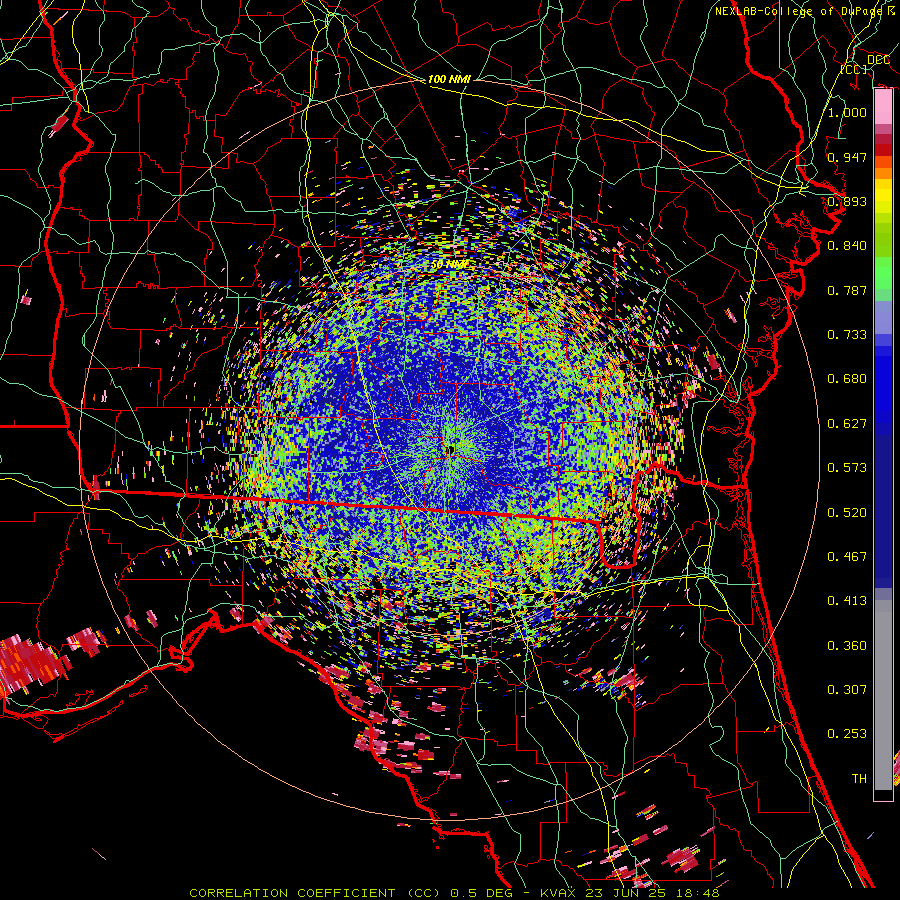Click the pink segment of the color bar
900x900 pixels.
click(883, 107)
